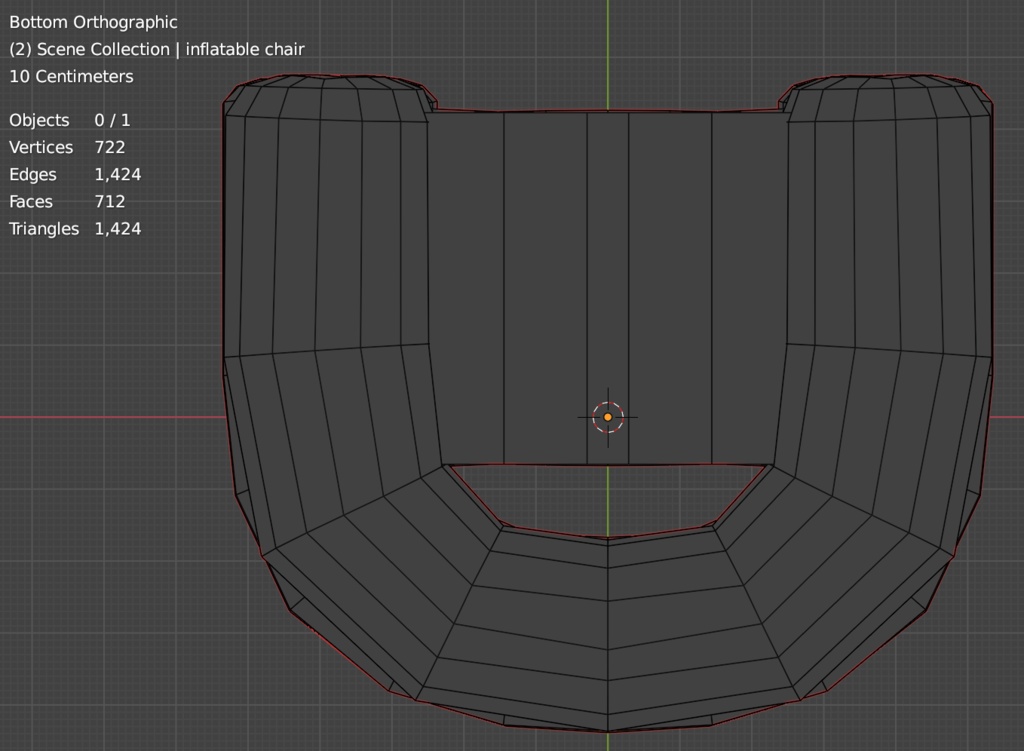
Task: Click the orange object origin dot
Action: (607, 417)
